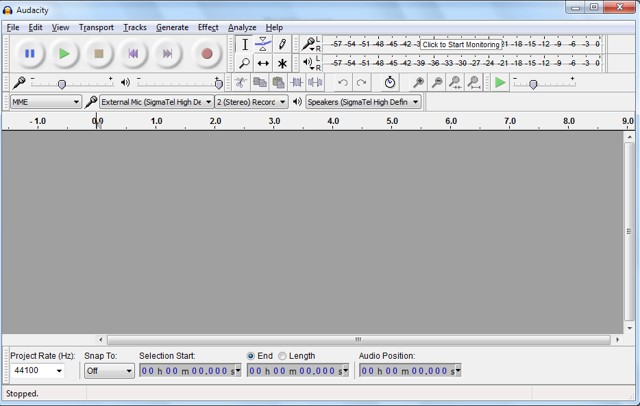The height and width of the screenshot is (406, 640).
Task: Click the timeline ruler at 6.0
Action: coord(451,121)
